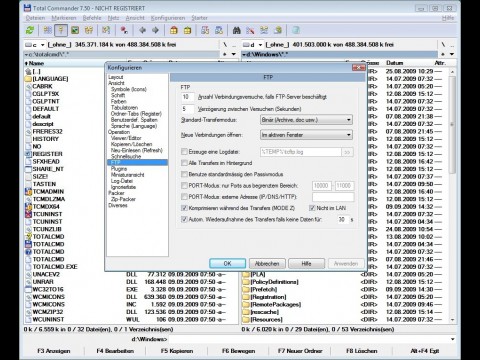
Task: Select 'Zip-Packer' in configuration tree
Action: point(123,199)
